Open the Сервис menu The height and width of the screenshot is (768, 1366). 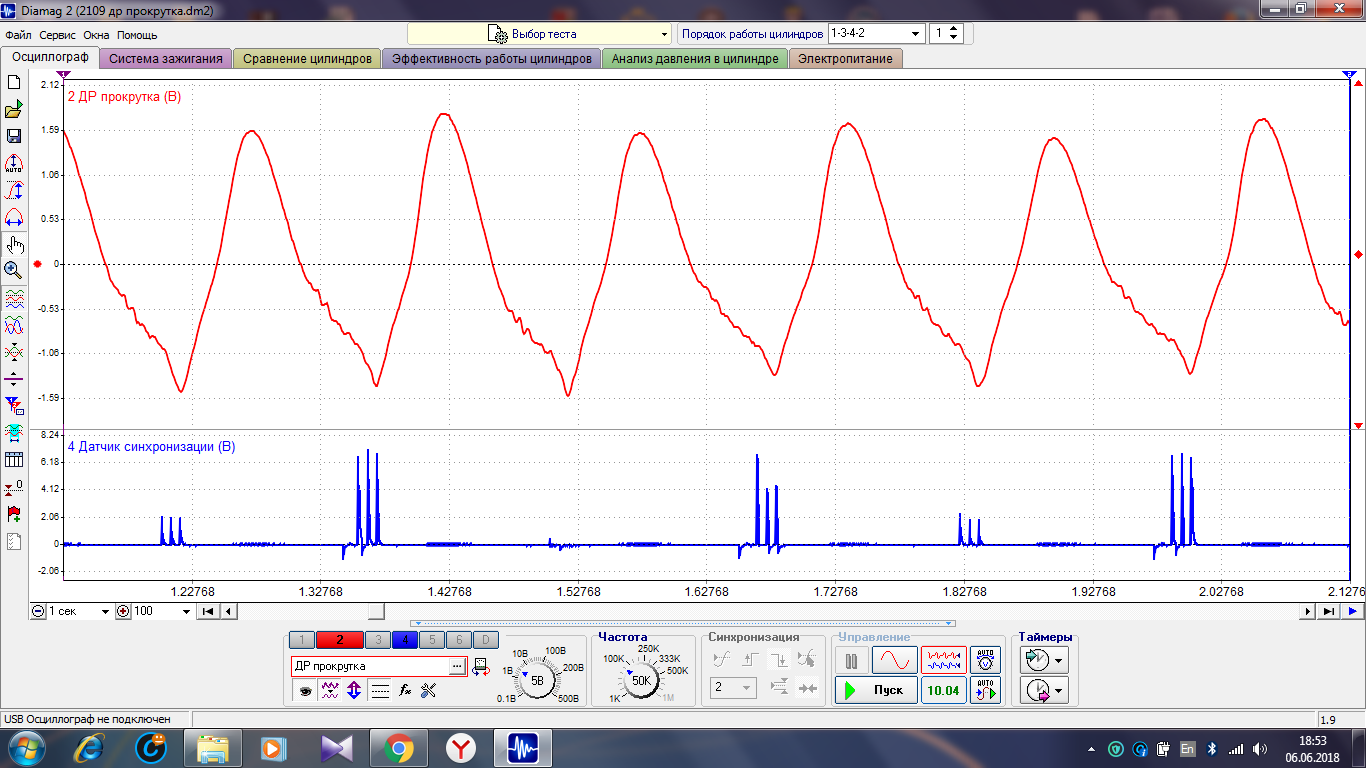(x=58, y=35)
